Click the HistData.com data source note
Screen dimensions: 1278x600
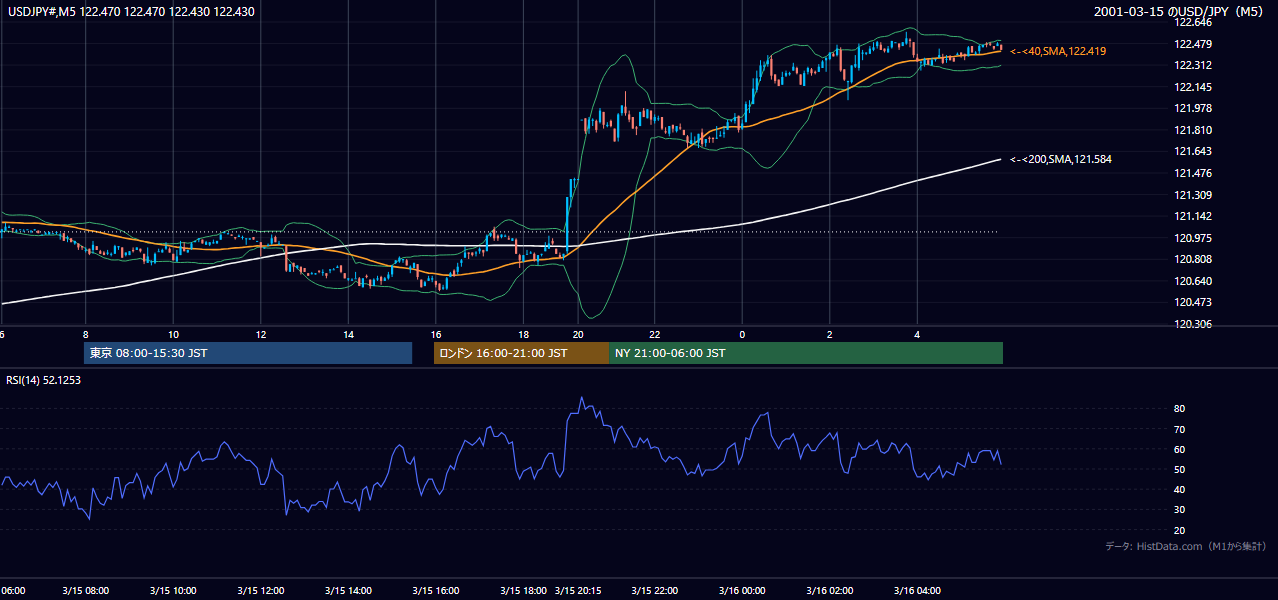(x=1186, y=546)
